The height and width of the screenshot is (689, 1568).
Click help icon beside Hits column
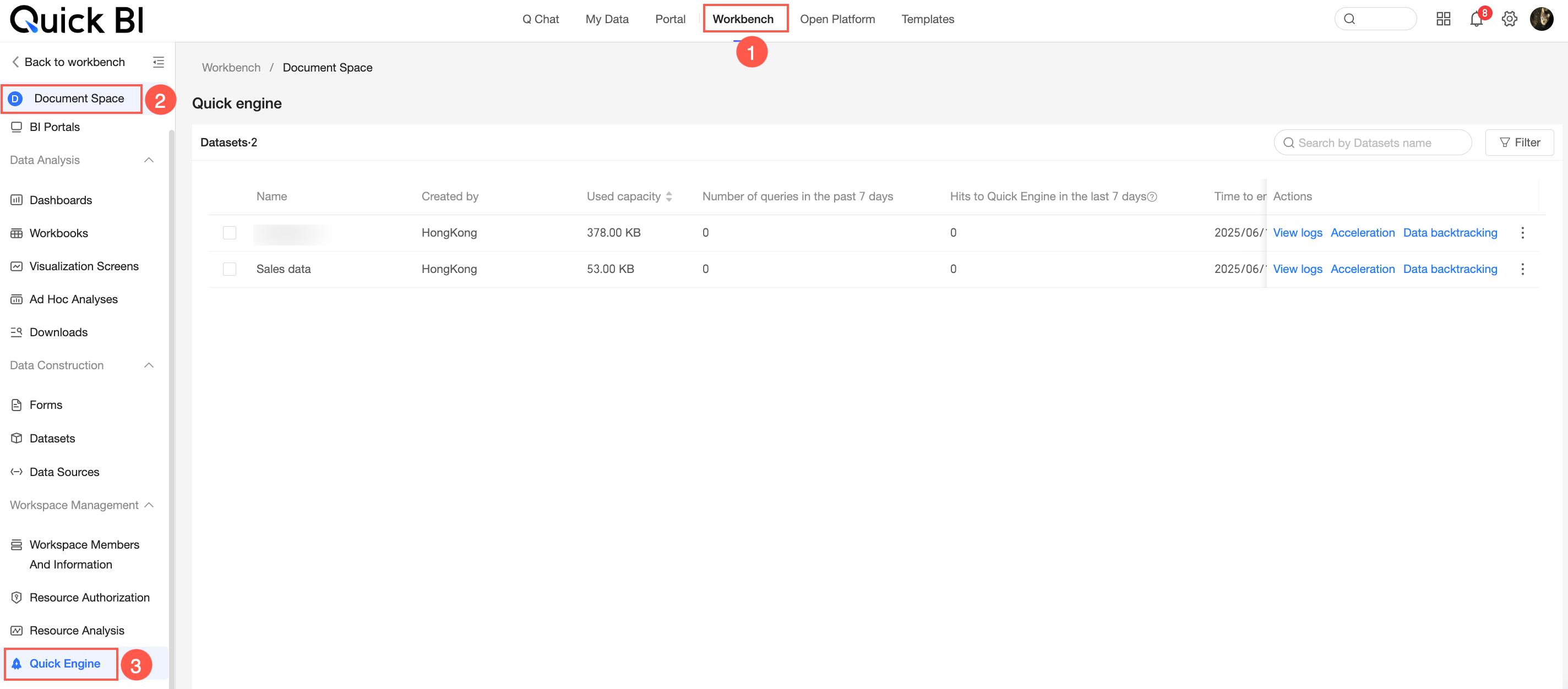point(1152,196)
